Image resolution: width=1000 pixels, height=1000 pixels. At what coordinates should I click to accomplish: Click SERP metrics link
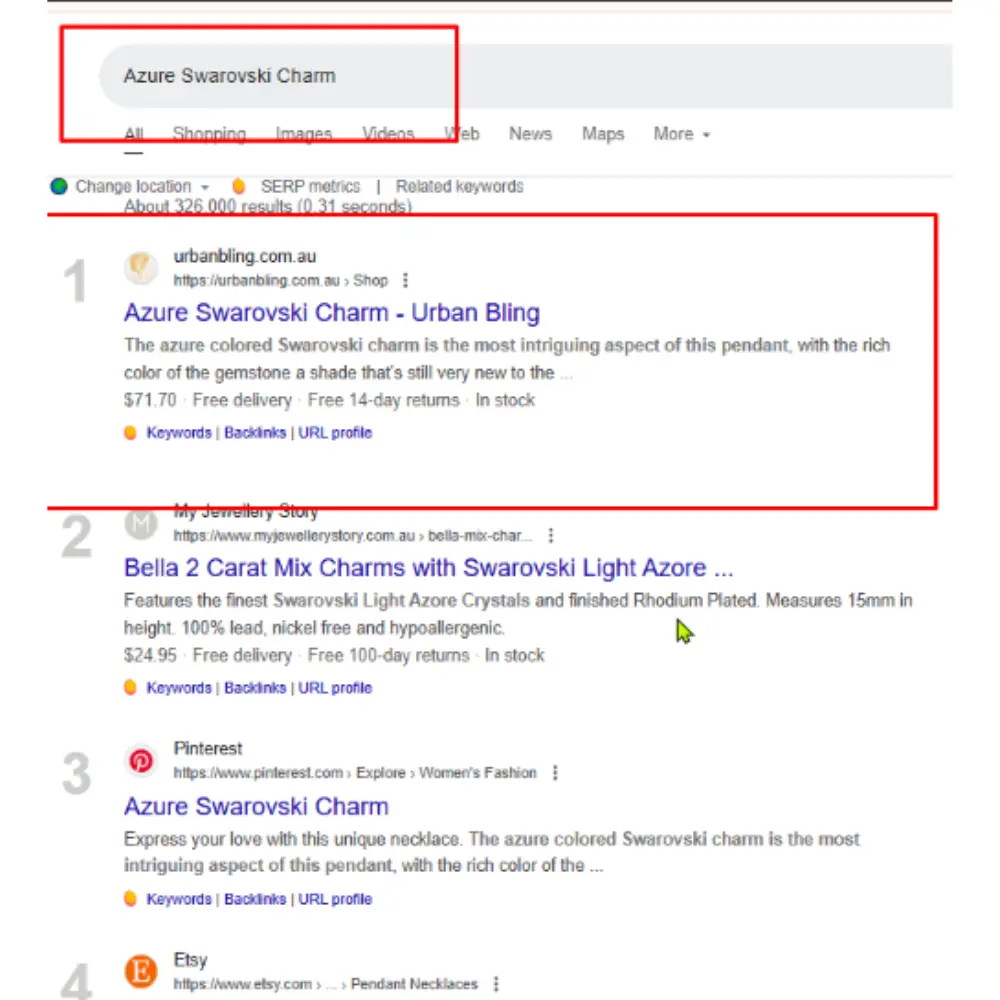click(310, 186)
